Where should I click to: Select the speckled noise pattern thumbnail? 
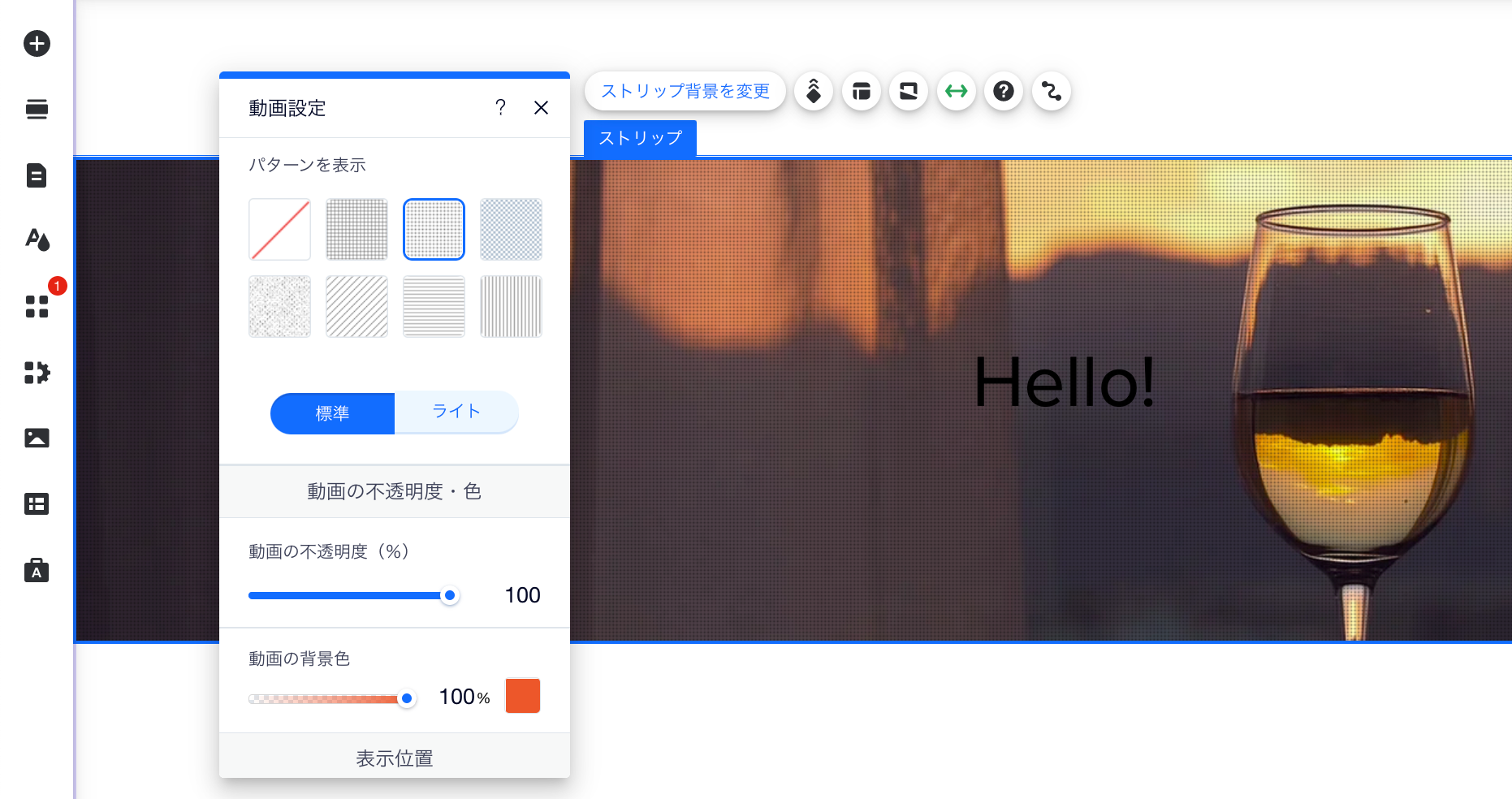(279, 306)
